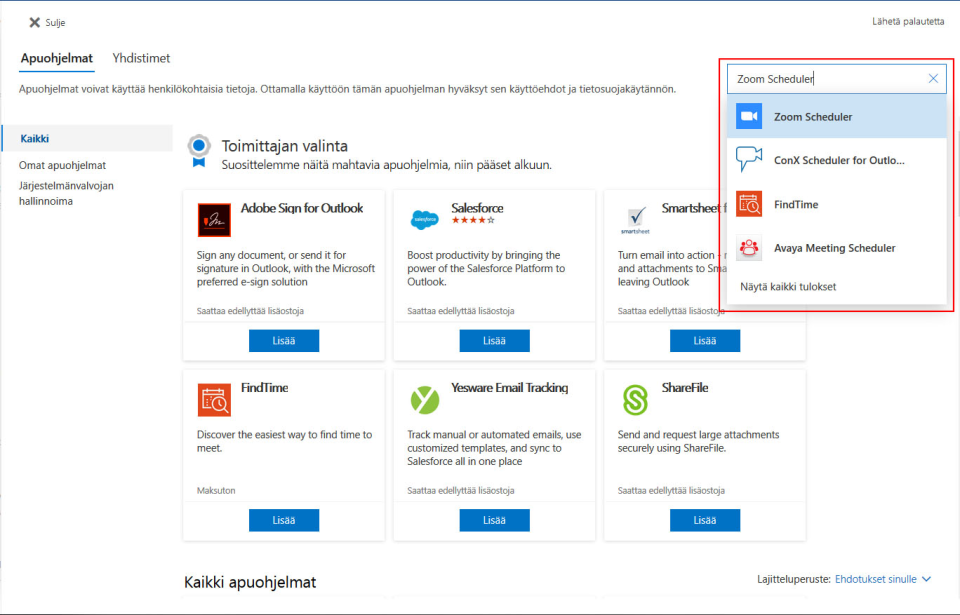This screenshot has height=615, width=960.
Task: Click Näytä kaikki tulokset link
Action: tap(788, 287)
